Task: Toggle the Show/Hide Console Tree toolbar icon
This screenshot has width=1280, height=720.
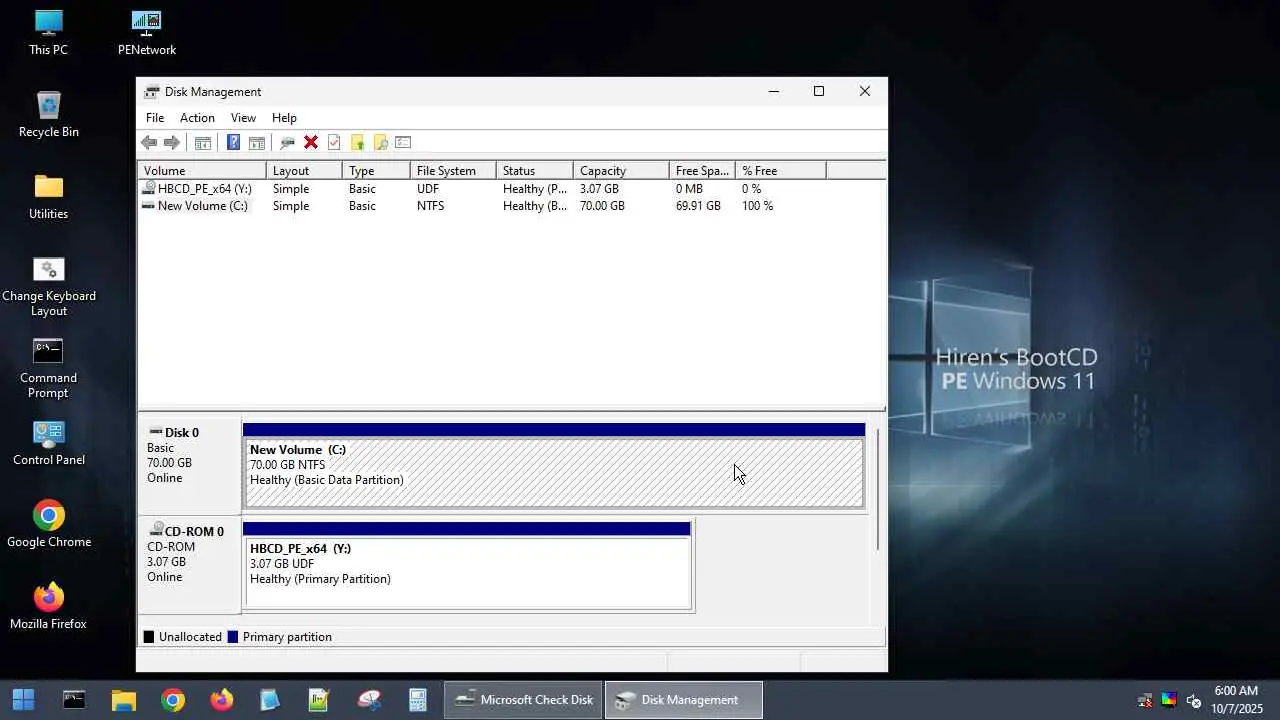Action: (202, 143)
